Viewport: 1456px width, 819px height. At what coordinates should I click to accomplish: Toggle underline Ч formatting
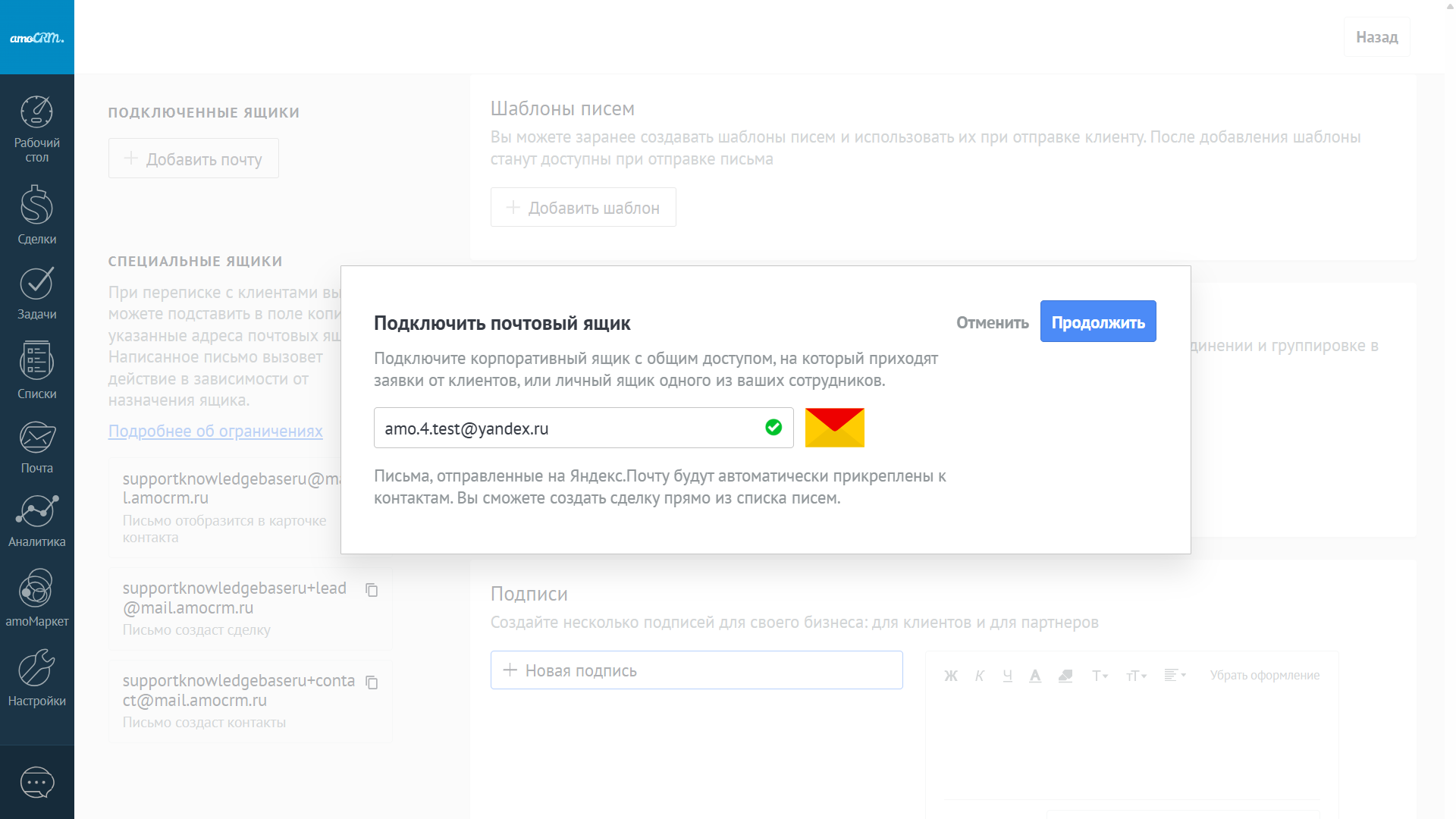pyautogui.click(x=1007, y=676)
